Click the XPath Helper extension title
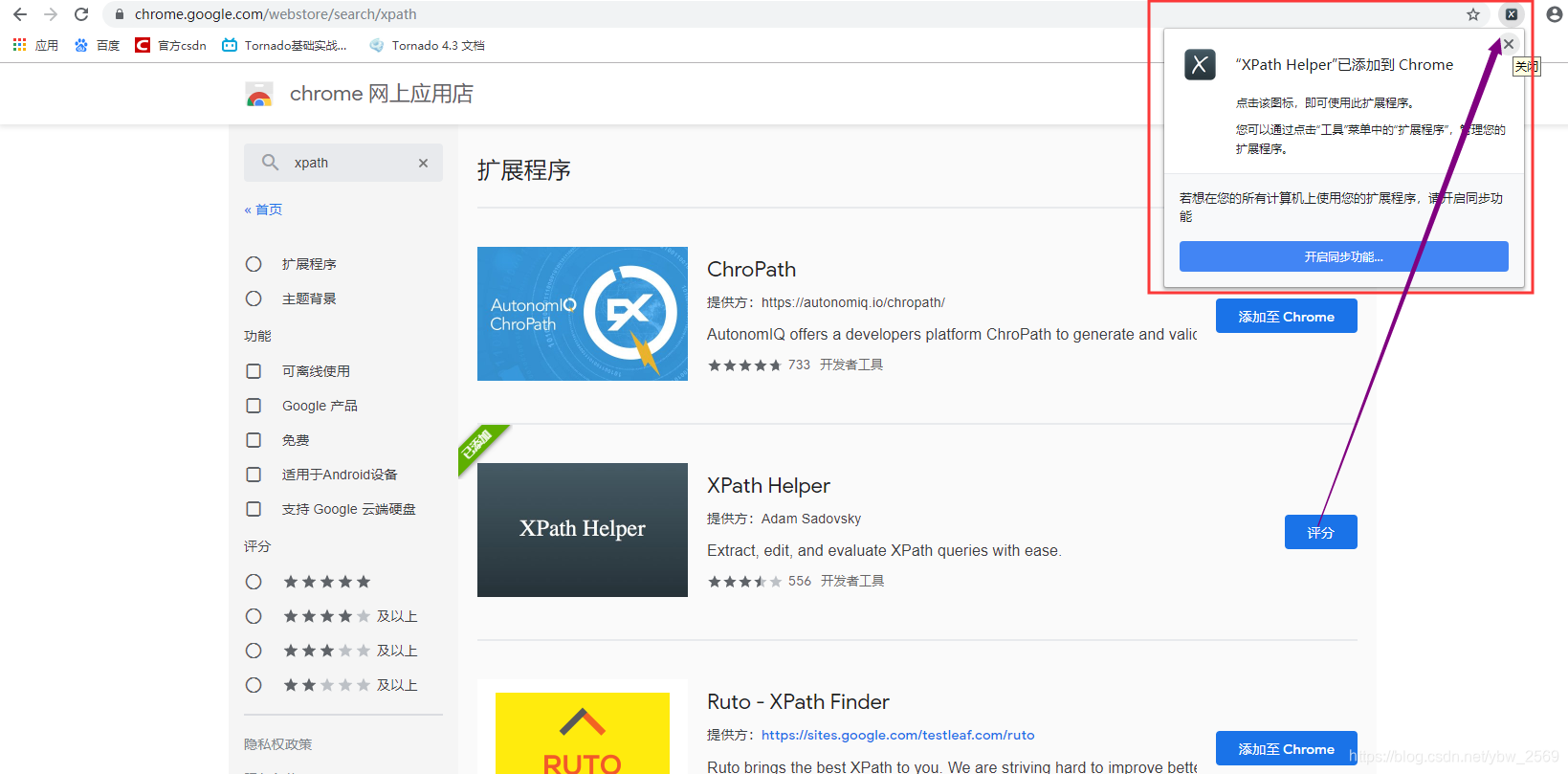Image resolution: width=1568 pixels, height=774 pixels. coord(768,486)
